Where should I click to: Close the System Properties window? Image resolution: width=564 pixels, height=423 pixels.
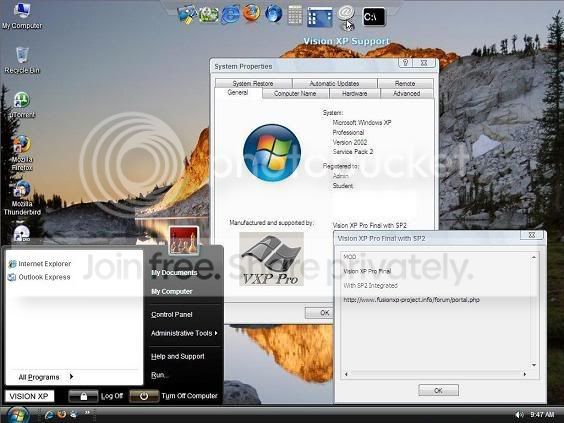[x=424, y=63]
